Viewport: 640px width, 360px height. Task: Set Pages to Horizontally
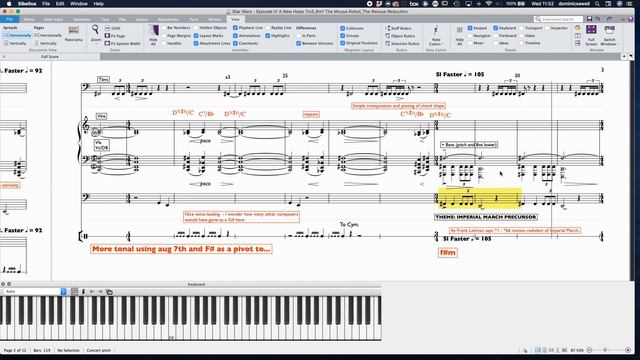(48, 36)
